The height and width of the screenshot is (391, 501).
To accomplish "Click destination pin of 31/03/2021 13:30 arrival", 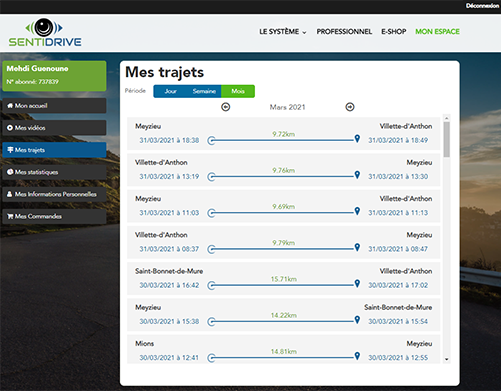I will pyautogui.click(x=357, y=175).
